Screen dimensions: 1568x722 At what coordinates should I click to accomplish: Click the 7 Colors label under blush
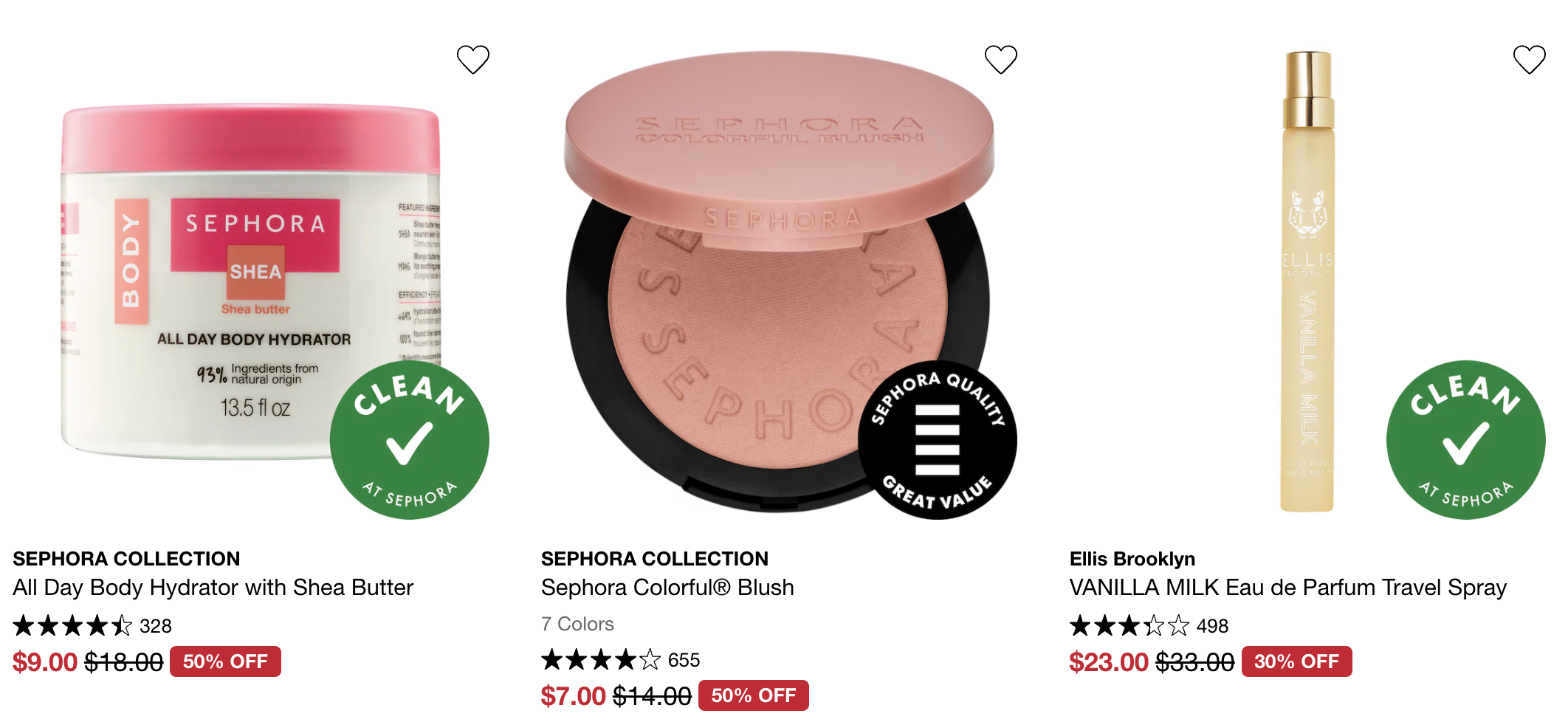(577, 625)
